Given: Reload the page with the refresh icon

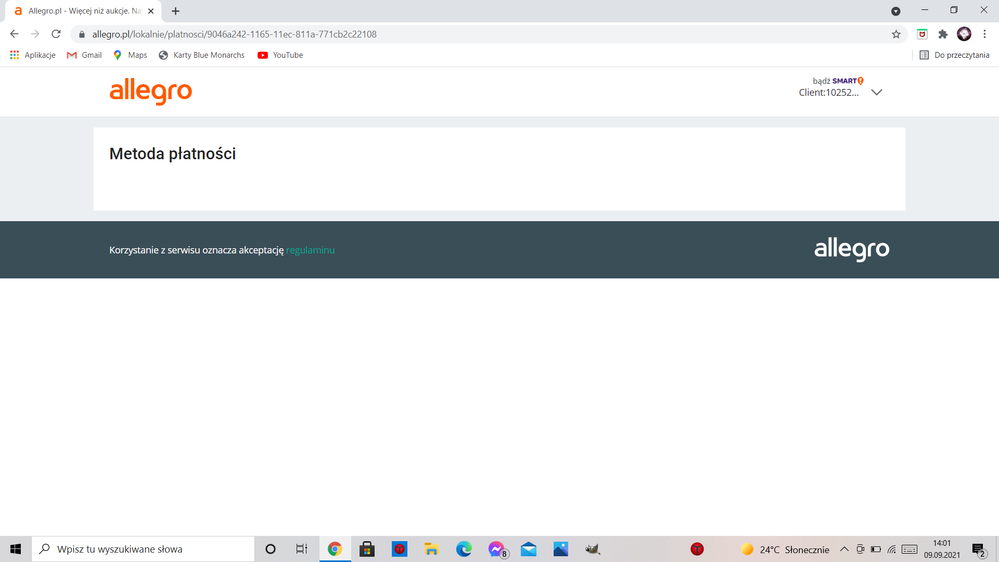Looking at the screenshot, I should (x=56, y=34).
